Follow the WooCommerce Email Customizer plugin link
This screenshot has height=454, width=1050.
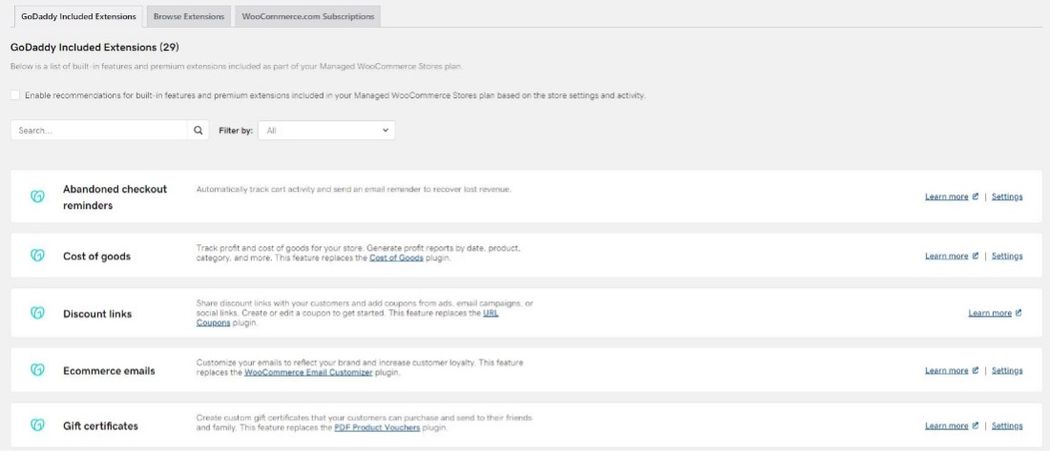click(x=308, y=372)
